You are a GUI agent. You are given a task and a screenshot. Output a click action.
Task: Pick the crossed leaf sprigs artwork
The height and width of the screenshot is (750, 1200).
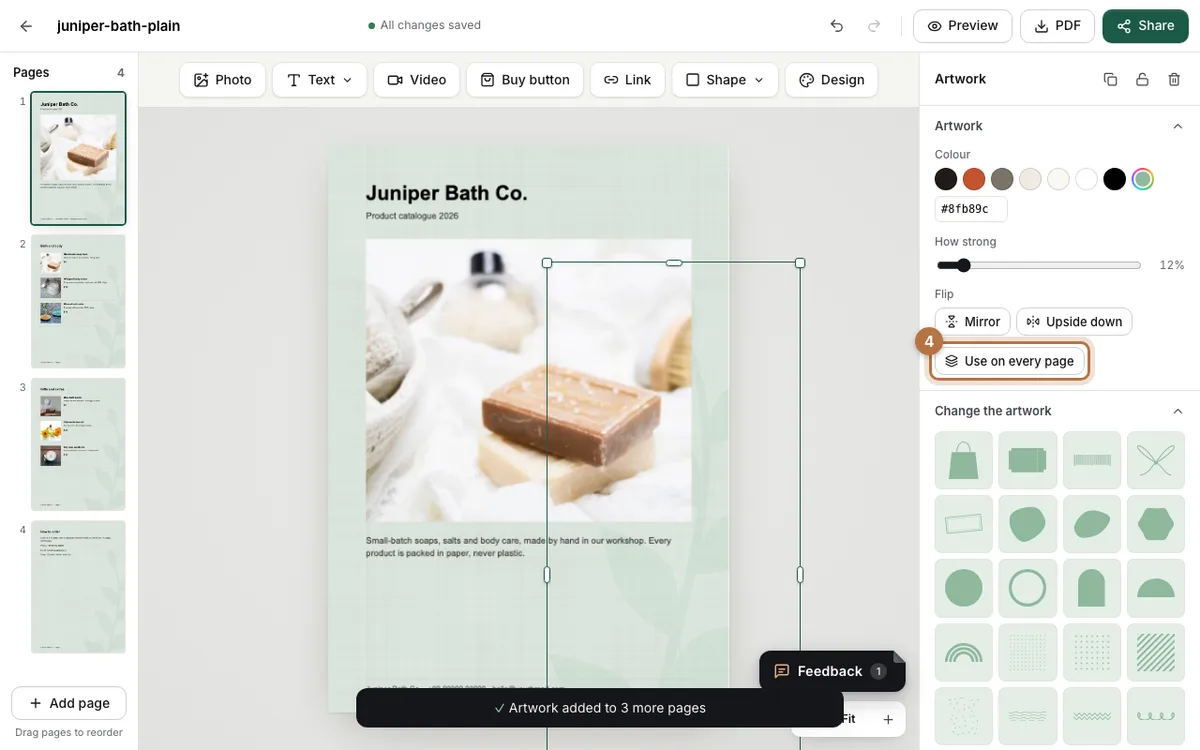point(1156,460)
